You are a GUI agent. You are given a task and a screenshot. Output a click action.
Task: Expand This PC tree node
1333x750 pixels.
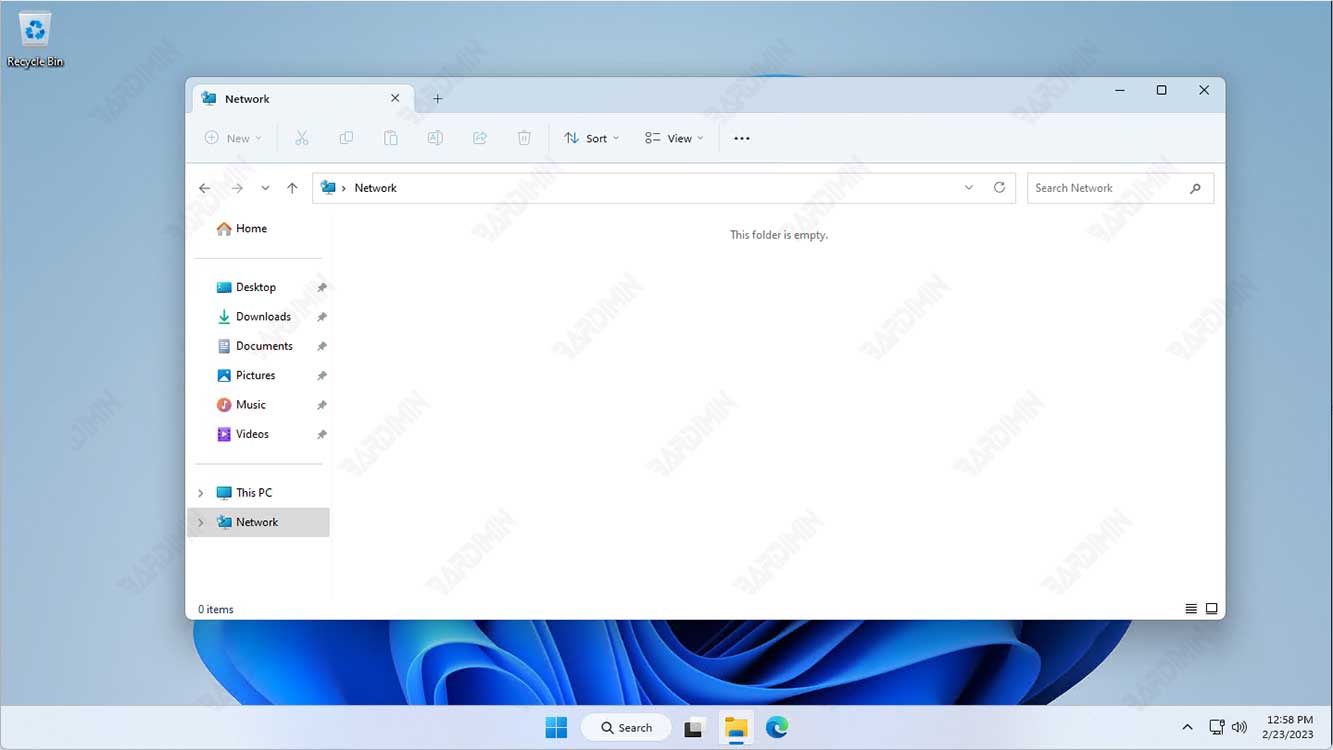(201, 493)
